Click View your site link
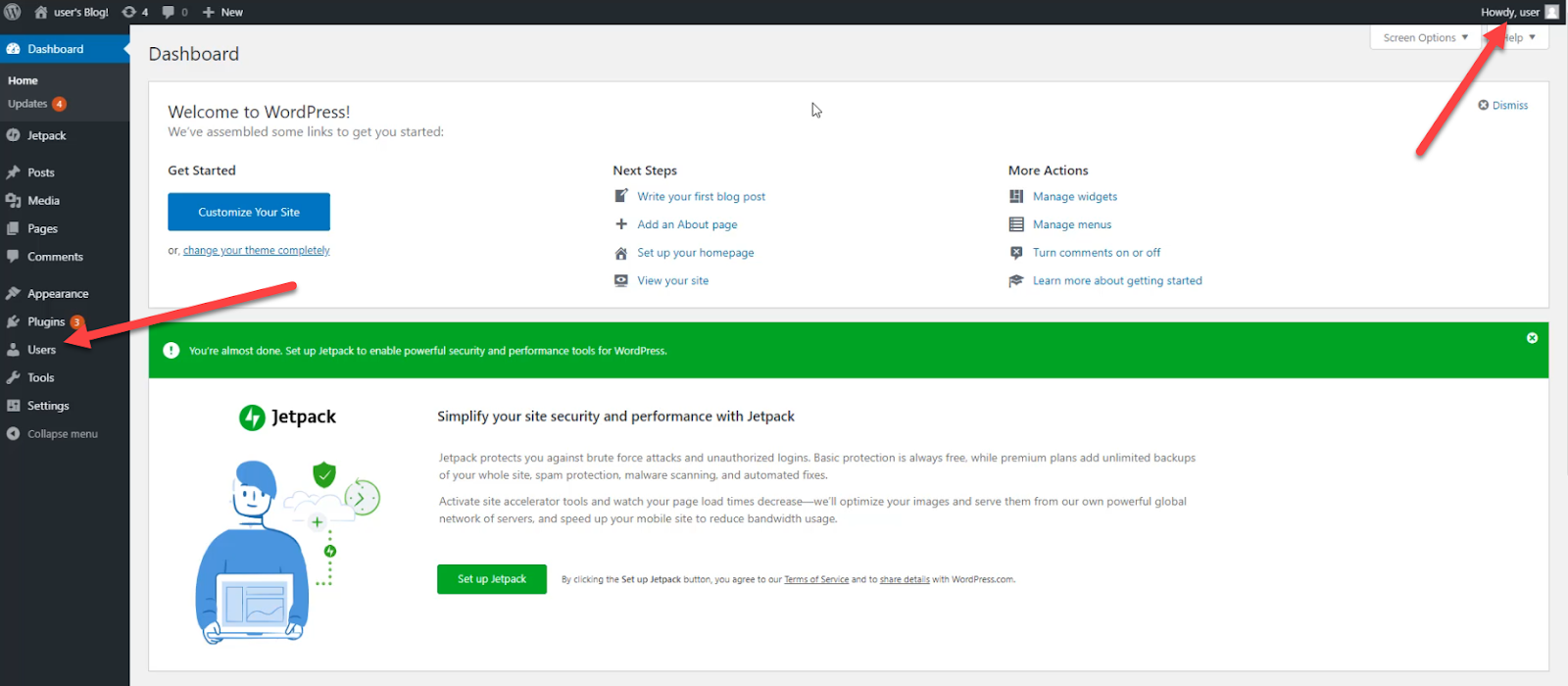Image resolution: width=1568 pixels, height=686 pixels. coord(673,280)
